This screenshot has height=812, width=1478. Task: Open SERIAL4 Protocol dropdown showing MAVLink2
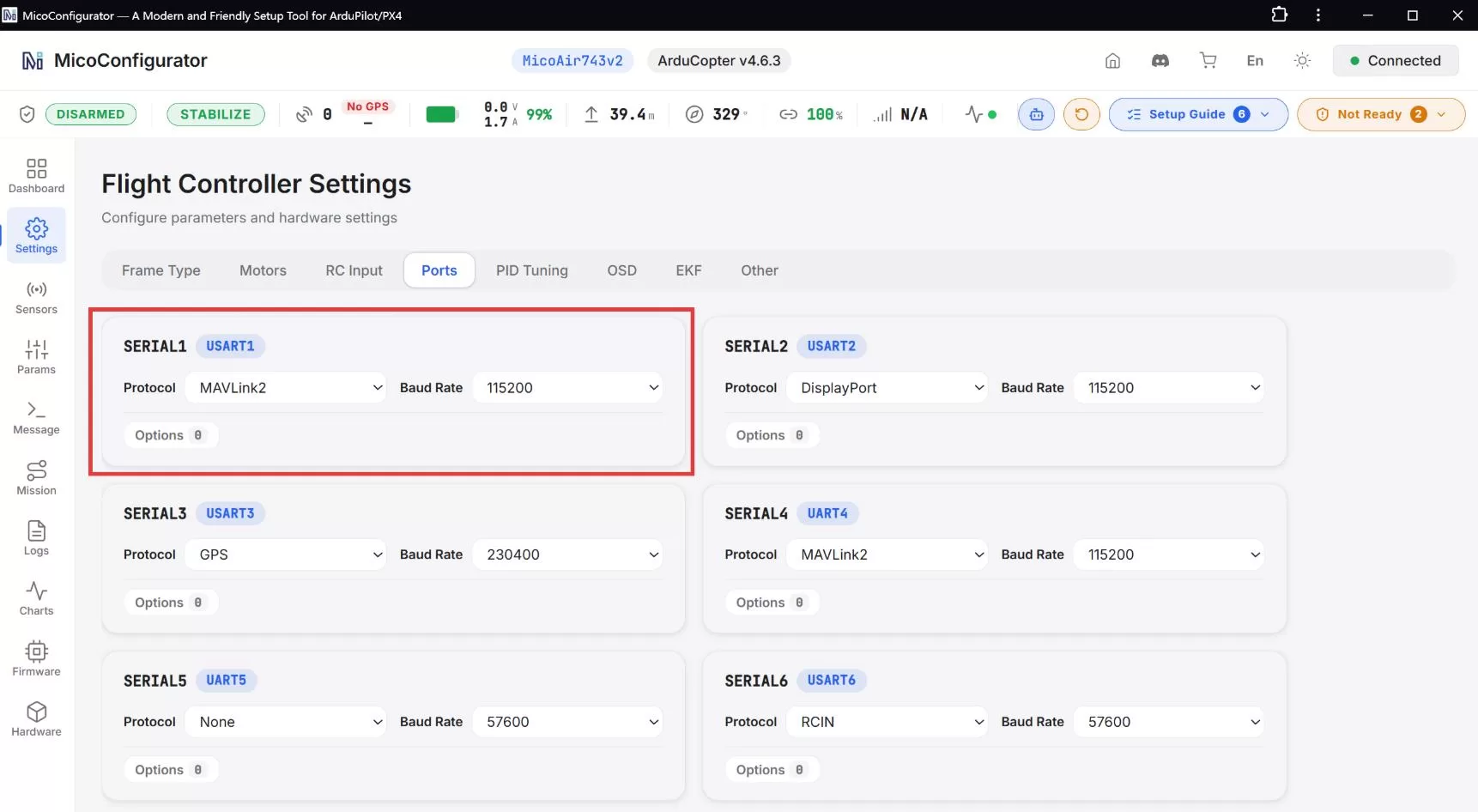[888, 554]
